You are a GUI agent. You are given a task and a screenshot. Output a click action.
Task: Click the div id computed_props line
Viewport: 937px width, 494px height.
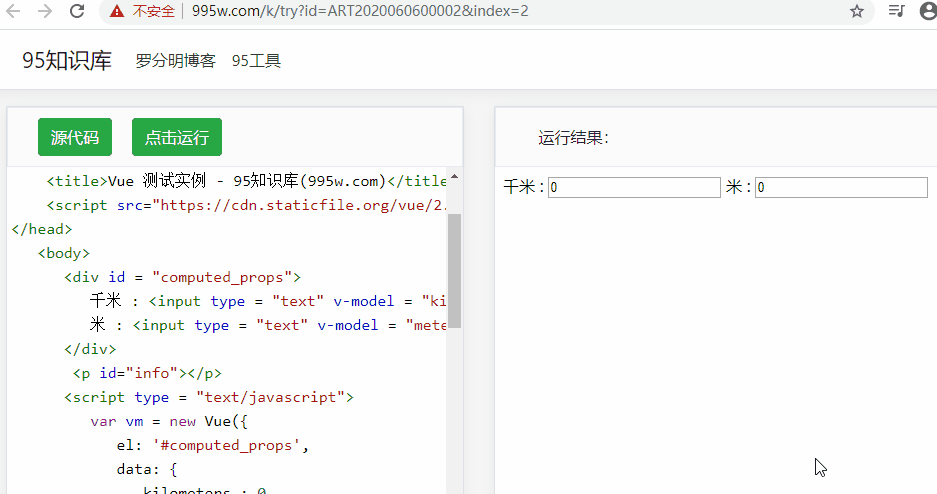[182, 277]
